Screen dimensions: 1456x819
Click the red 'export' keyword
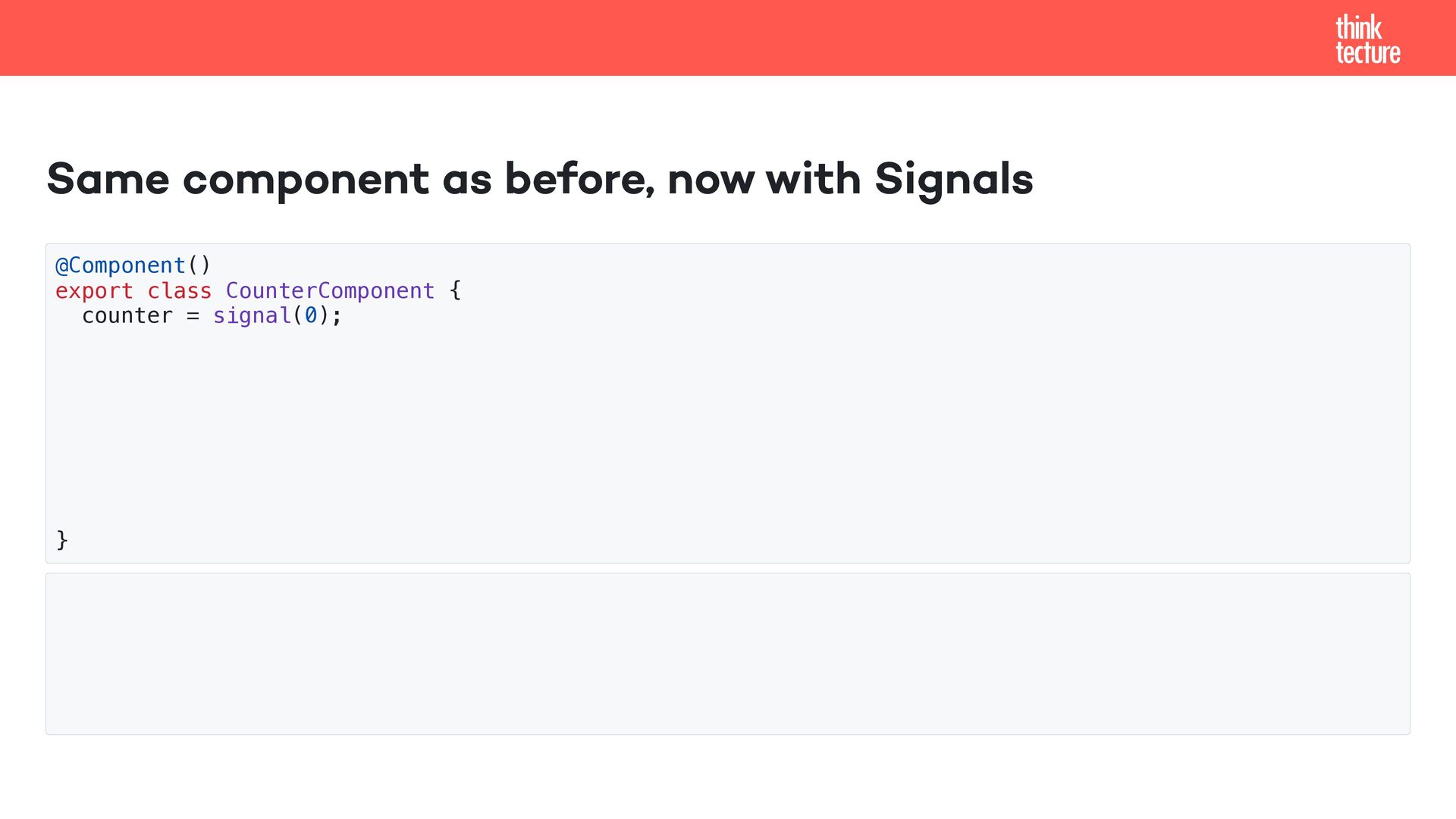94,290
